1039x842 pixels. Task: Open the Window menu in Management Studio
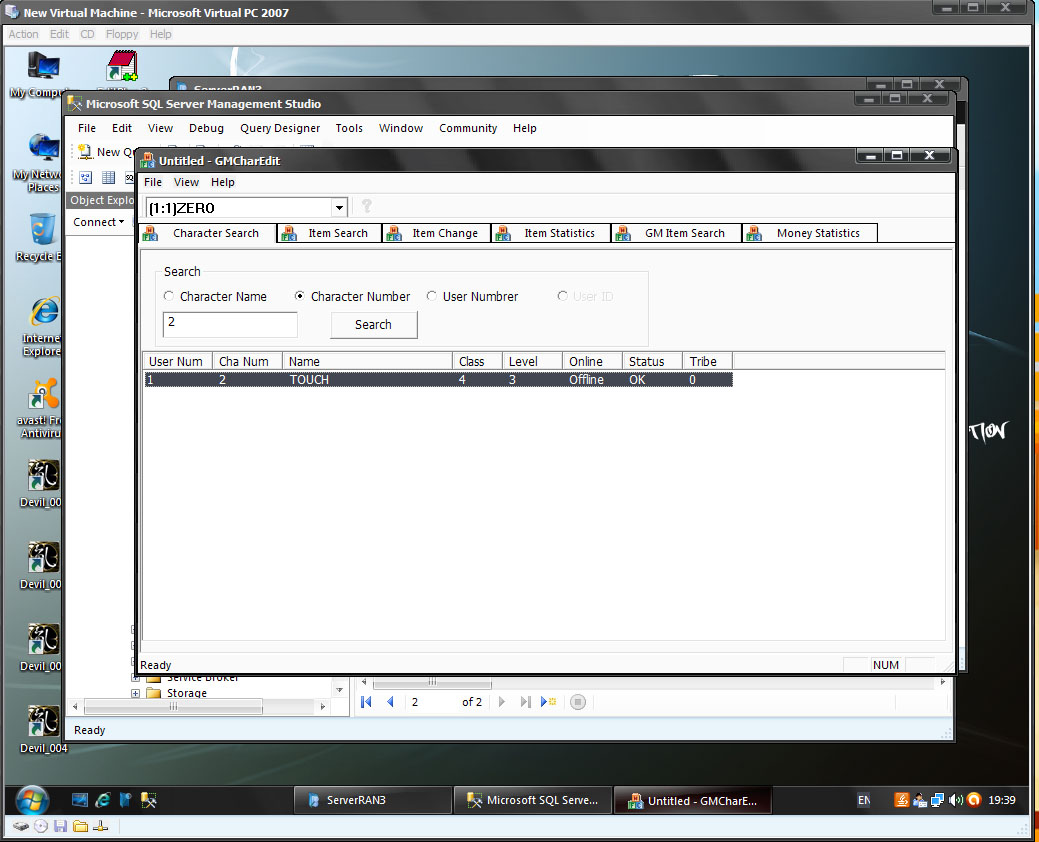click(x=401, y=129)
